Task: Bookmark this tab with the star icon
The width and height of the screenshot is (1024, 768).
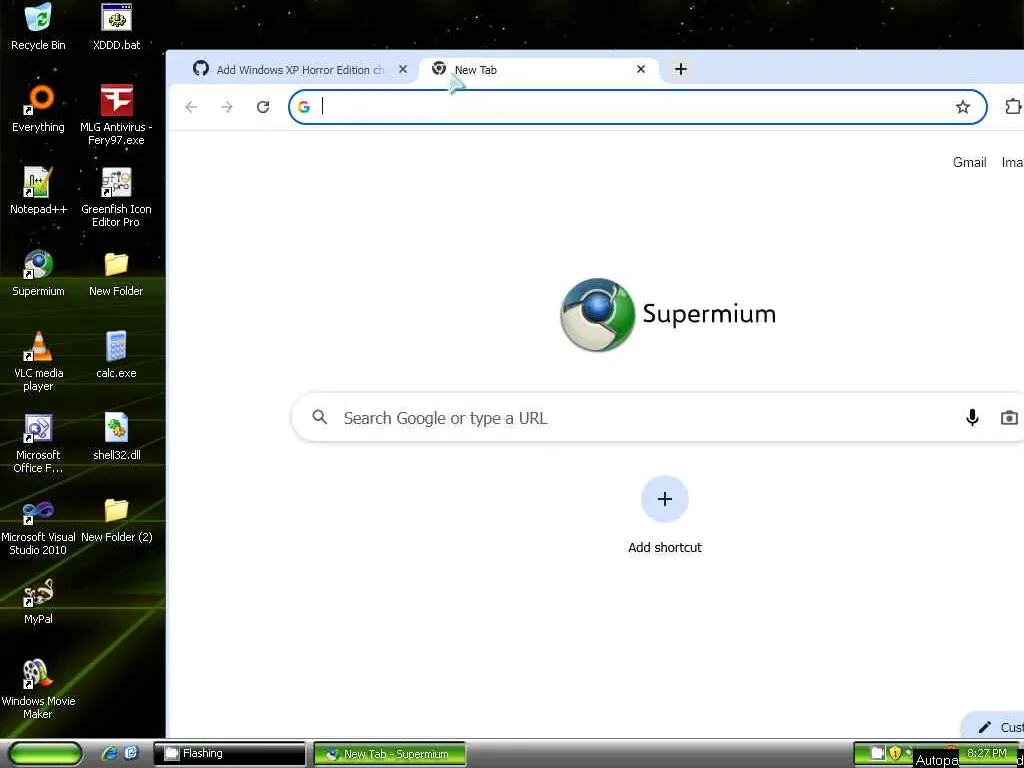Action: (x=963, y=107)
